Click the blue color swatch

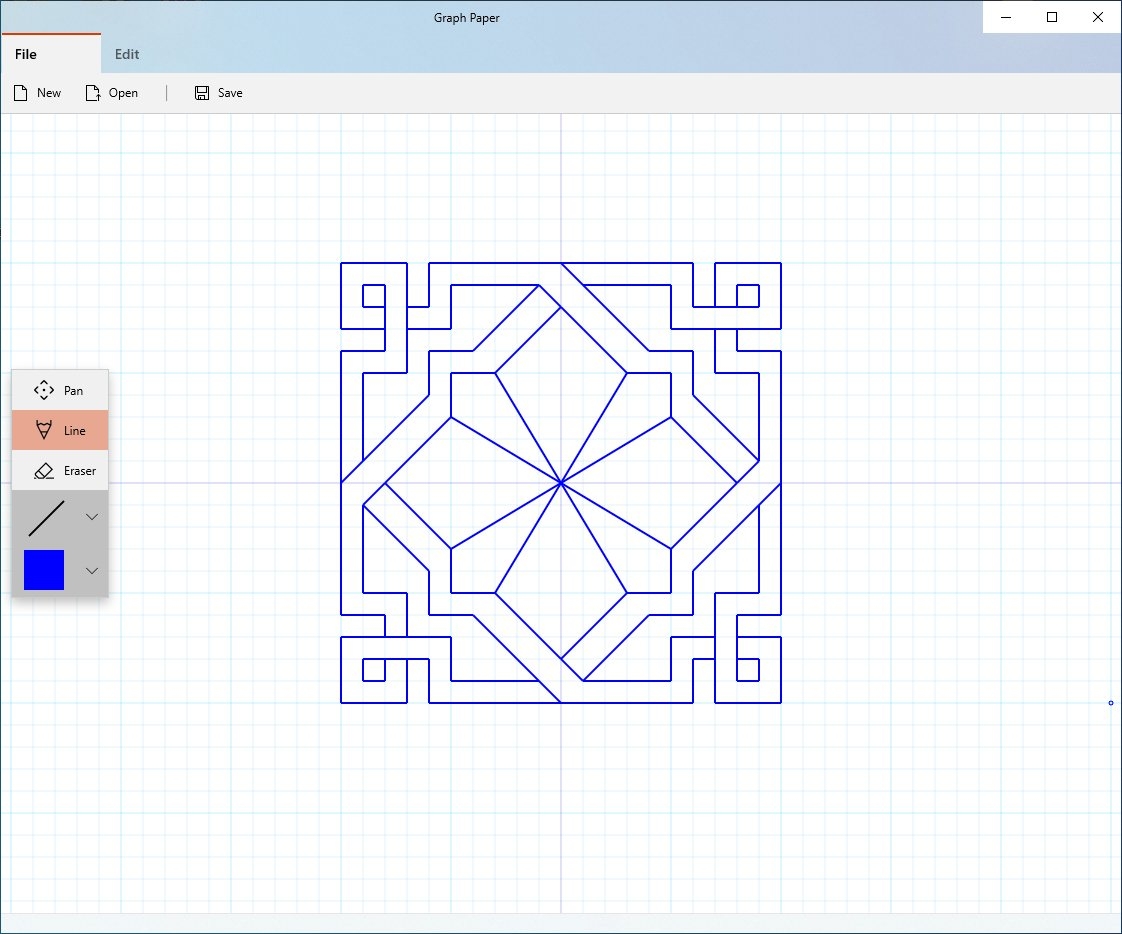click(43, 570)
